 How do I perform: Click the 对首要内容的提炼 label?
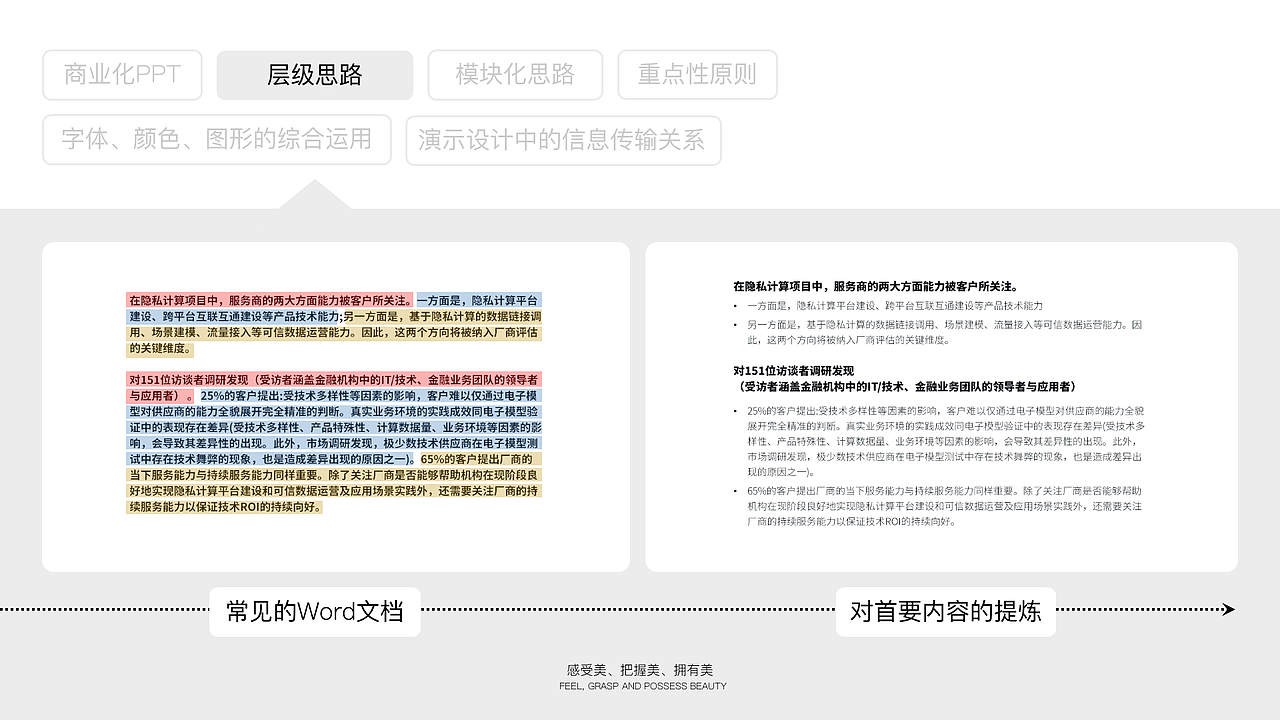tap(946, 611)
